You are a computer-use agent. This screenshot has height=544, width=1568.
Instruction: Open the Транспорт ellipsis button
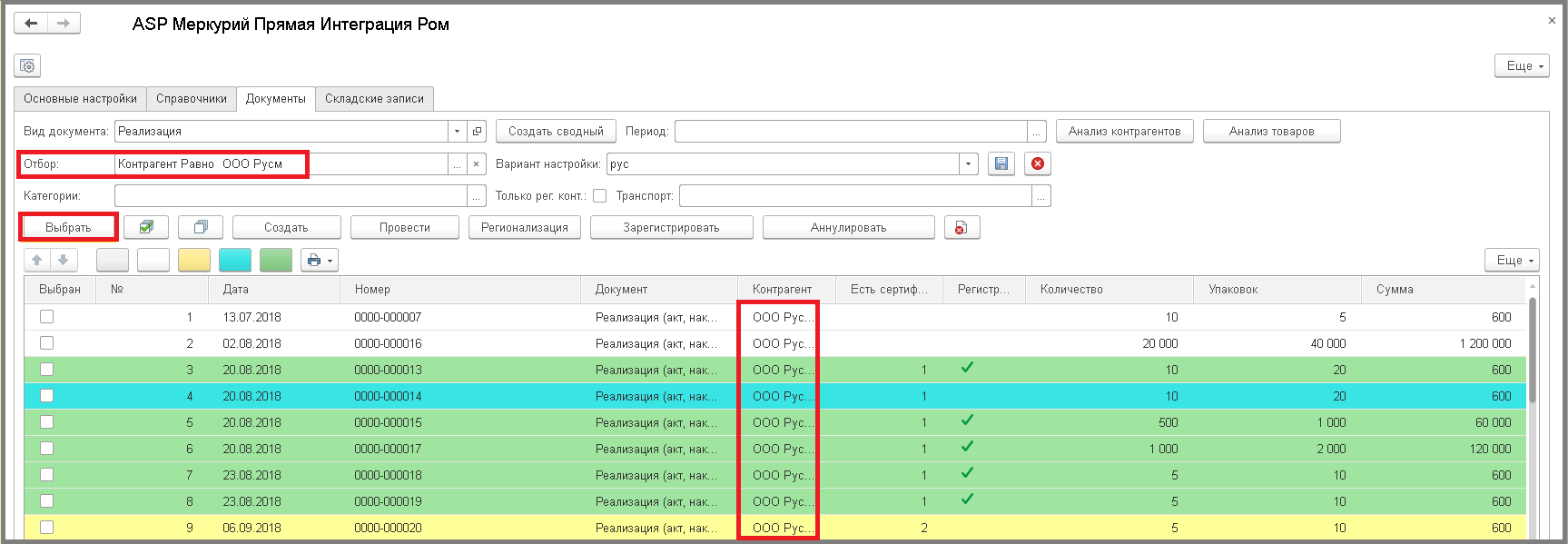coord(1041,196)
